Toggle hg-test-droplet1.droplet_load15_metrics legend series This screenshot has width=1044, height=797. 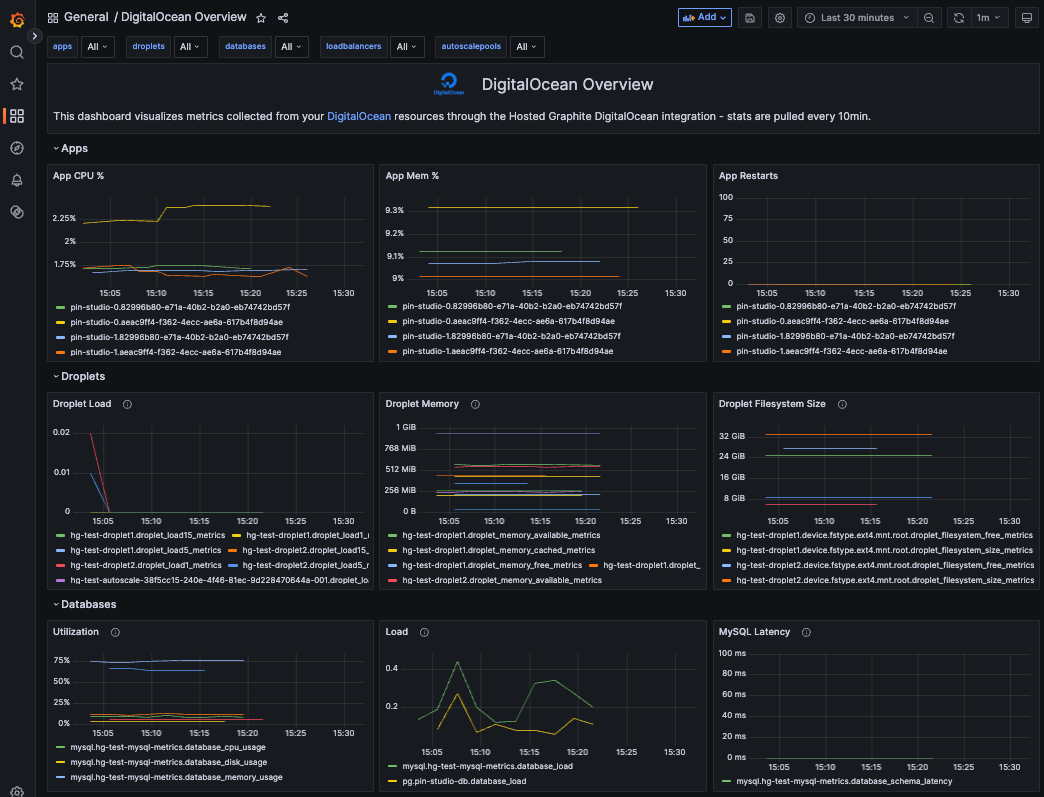[x=148, y=535]
